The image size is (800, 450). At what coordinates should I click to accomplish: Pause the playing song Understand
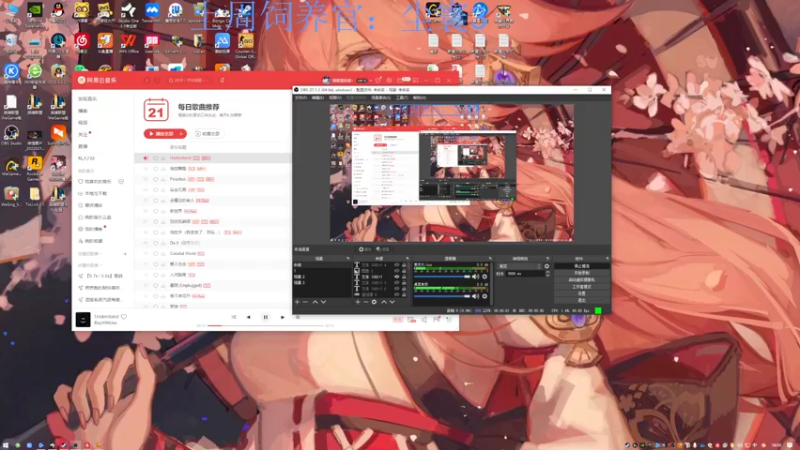265,317
